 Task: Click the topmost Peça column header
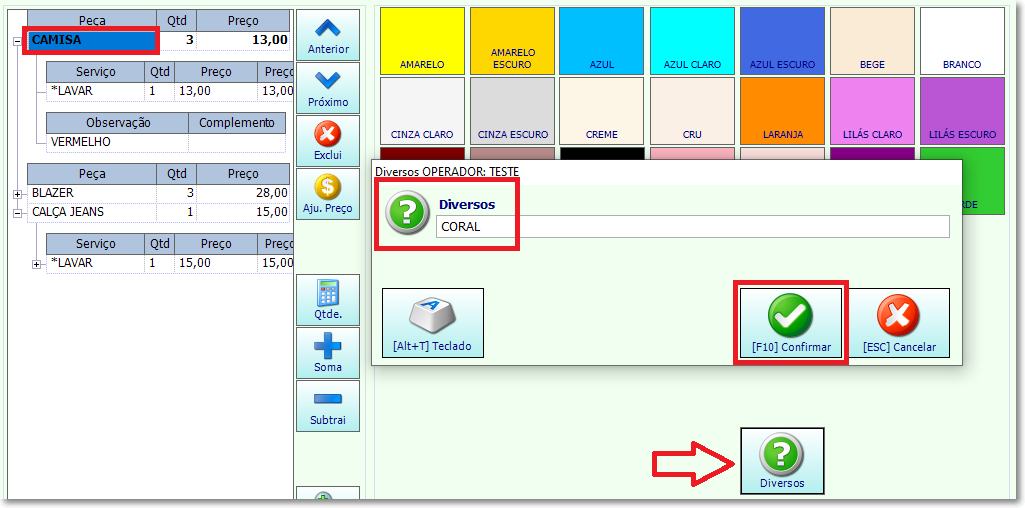[92, 20]
